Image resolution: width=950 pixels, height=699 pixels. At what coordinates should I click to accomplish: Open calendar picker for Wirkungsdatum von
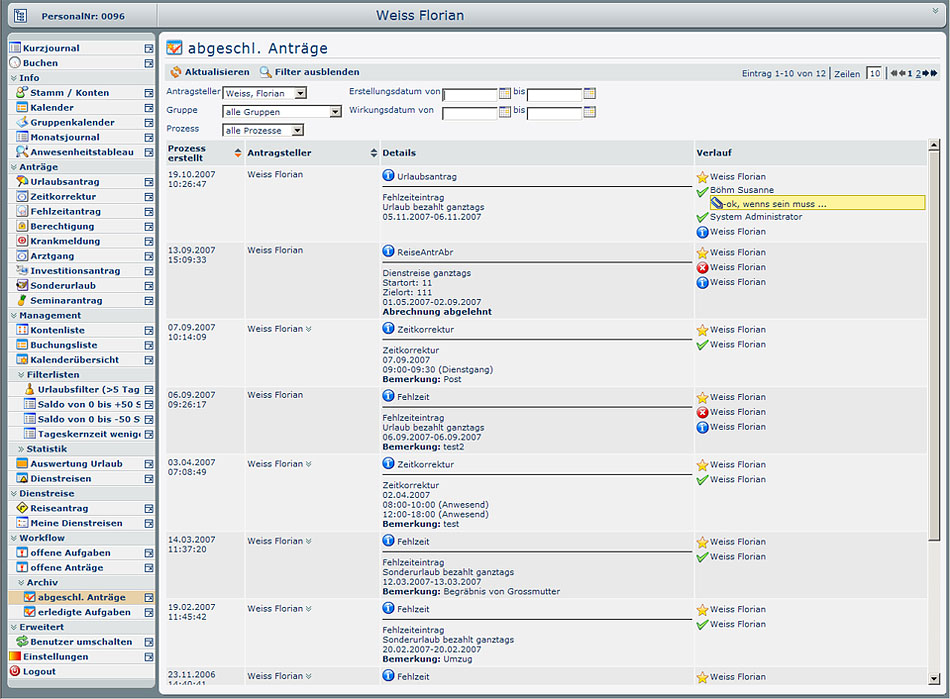tap(505, 112)
